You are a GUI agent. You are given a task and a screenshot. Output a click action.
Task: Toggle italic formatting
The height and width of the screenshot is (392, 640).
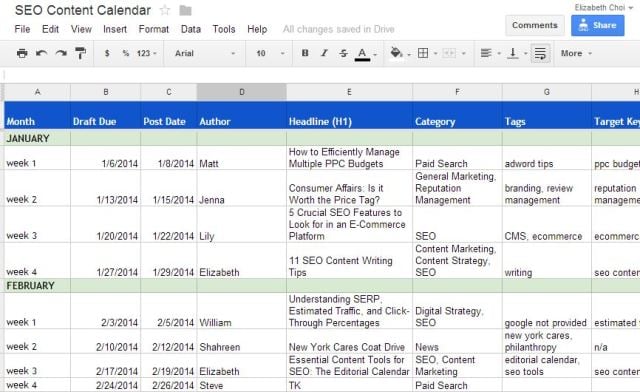324,53
